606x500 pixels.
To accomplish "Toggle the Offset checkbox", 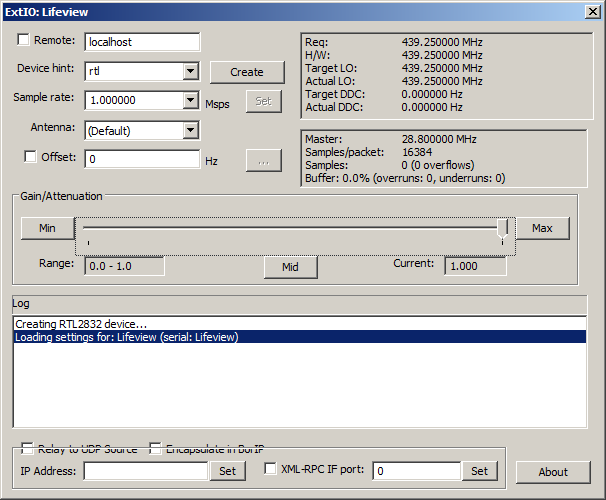I will click(x=30, y=157).
